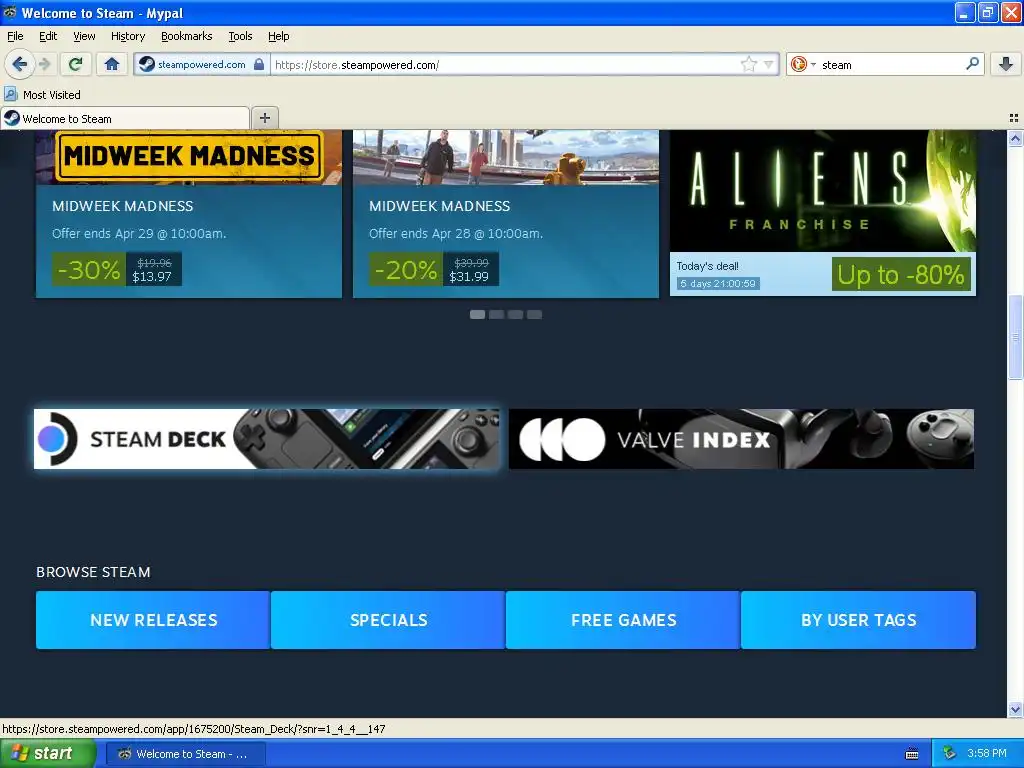1024x768 pixels.
Task: Open the Valve Index banner
Action: pos(741,439)
